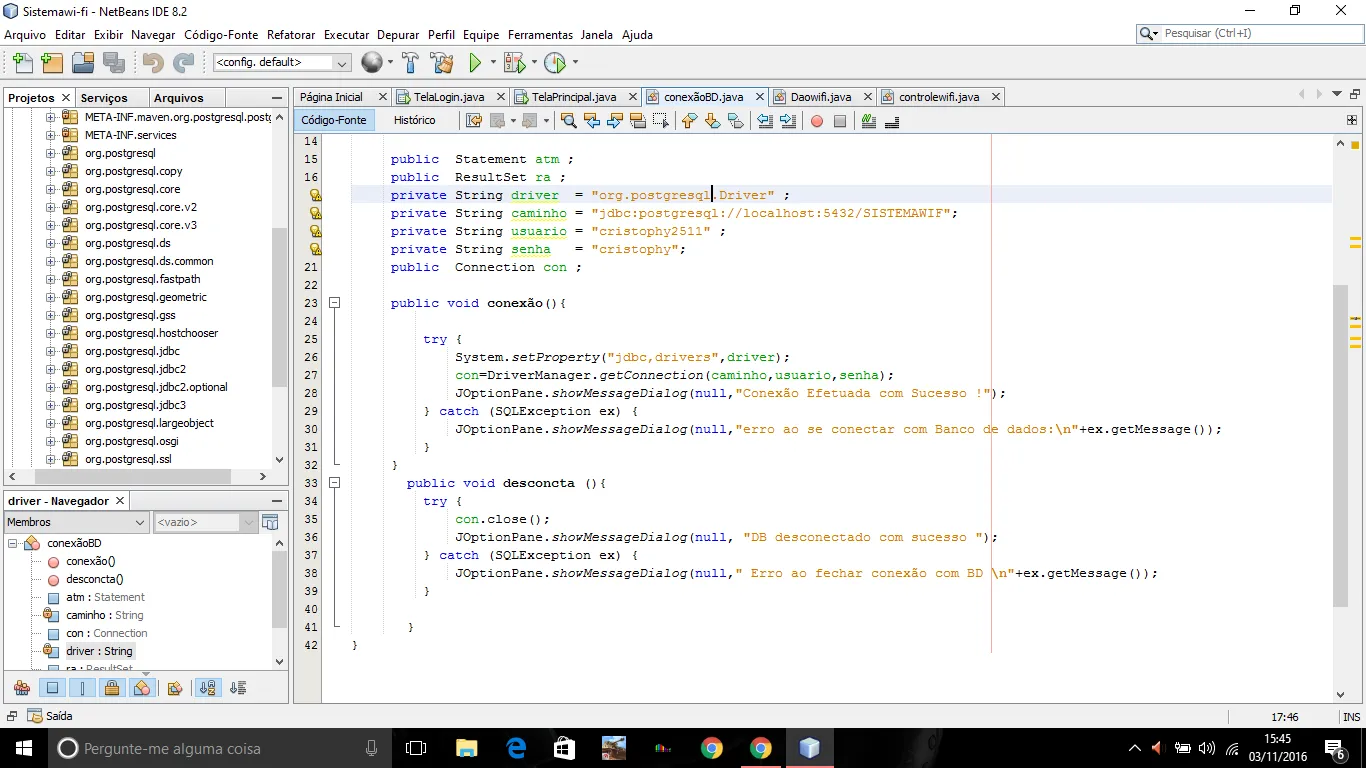The image size is (1366, 768).
Task: Collapse the conexão() method code fold
Action: (335, 303)
